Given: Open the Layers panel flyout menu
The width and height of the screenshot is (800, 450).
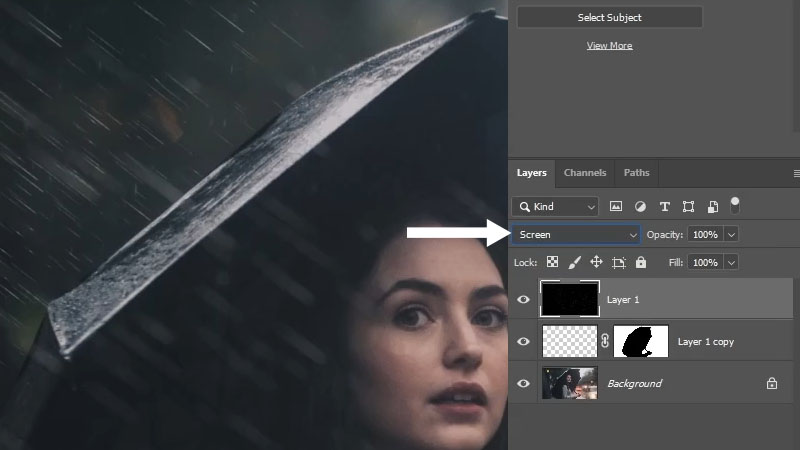Looking at the screenshot, I should point(796,173).
